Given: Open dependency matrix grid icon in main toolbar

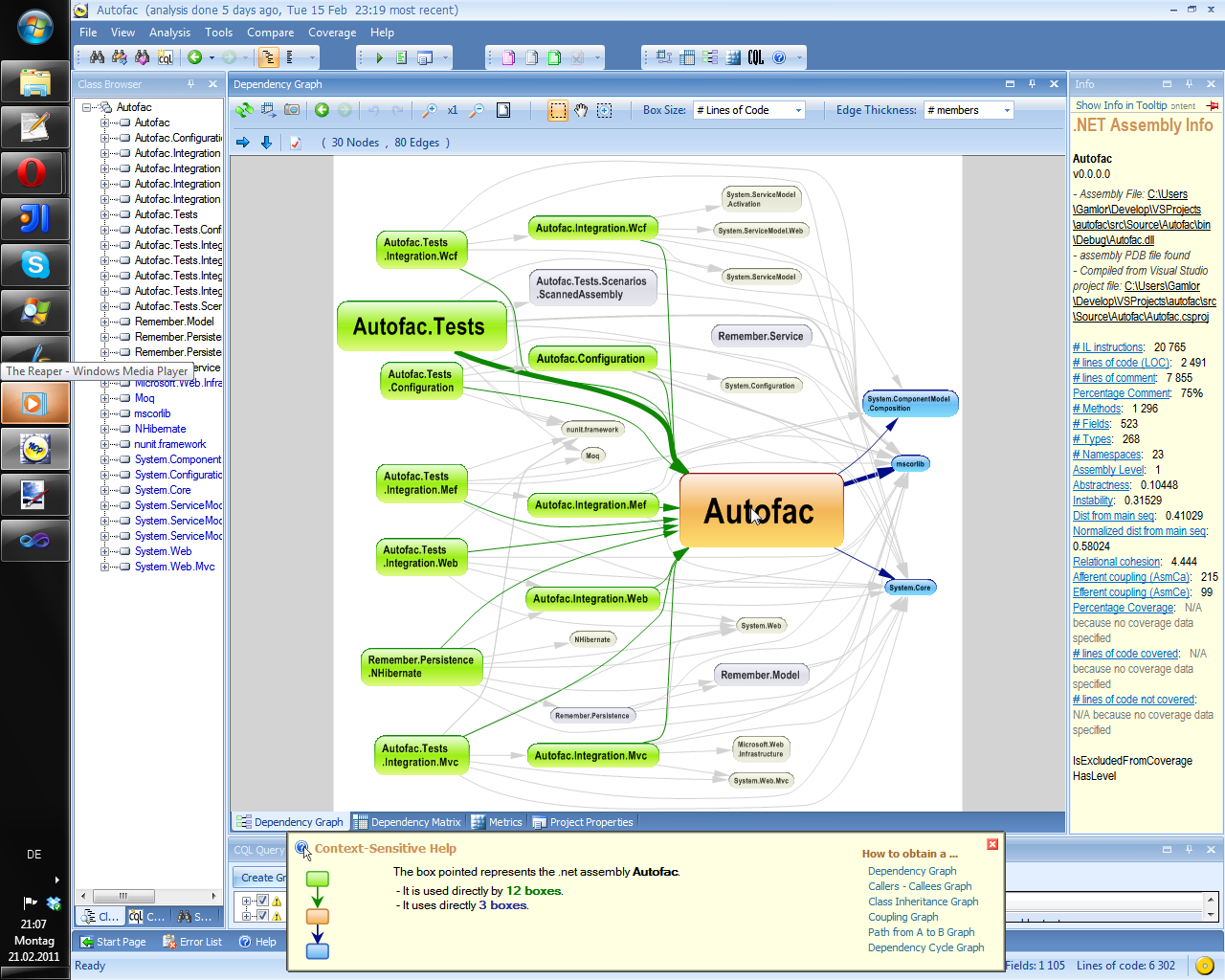Looking at the screenshot, I should click(687, 57).
